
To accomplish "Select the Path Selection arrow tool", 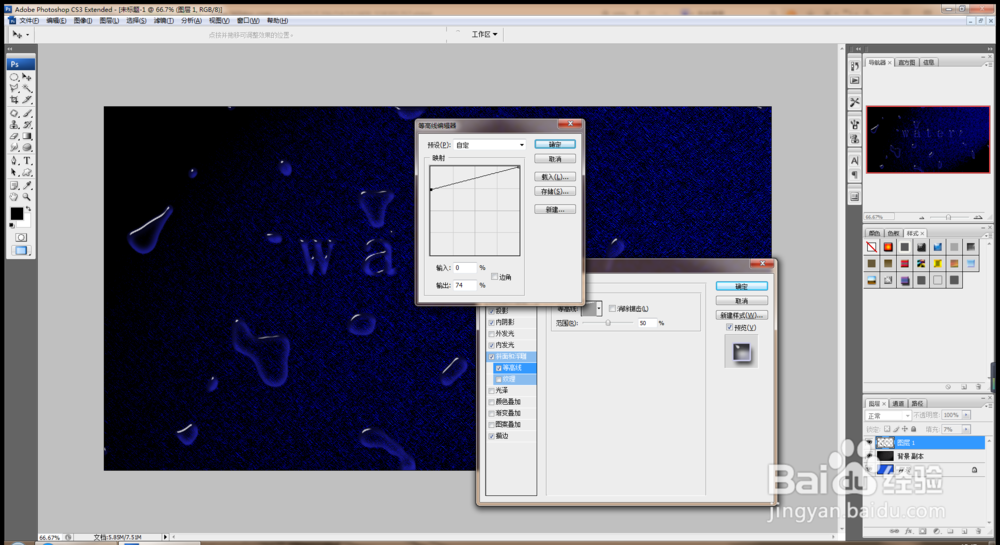I will [x=14, y=172].
